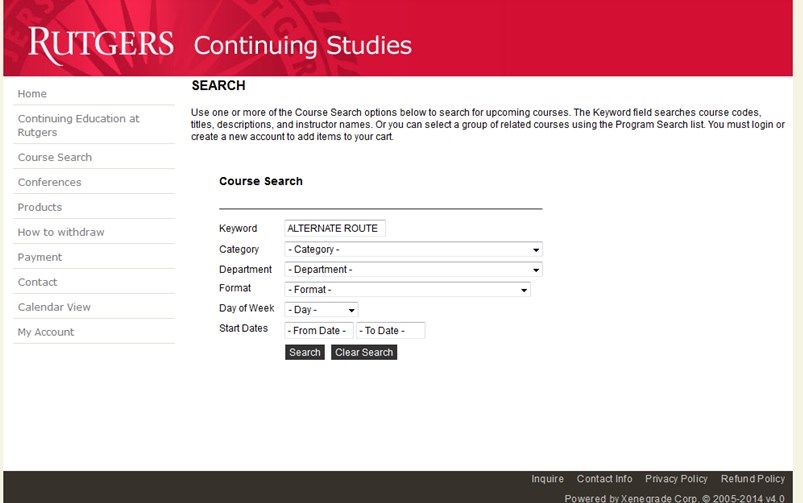
Task: Click the Keyword input field
Action: pyautogui.click(x=335, y=228)
